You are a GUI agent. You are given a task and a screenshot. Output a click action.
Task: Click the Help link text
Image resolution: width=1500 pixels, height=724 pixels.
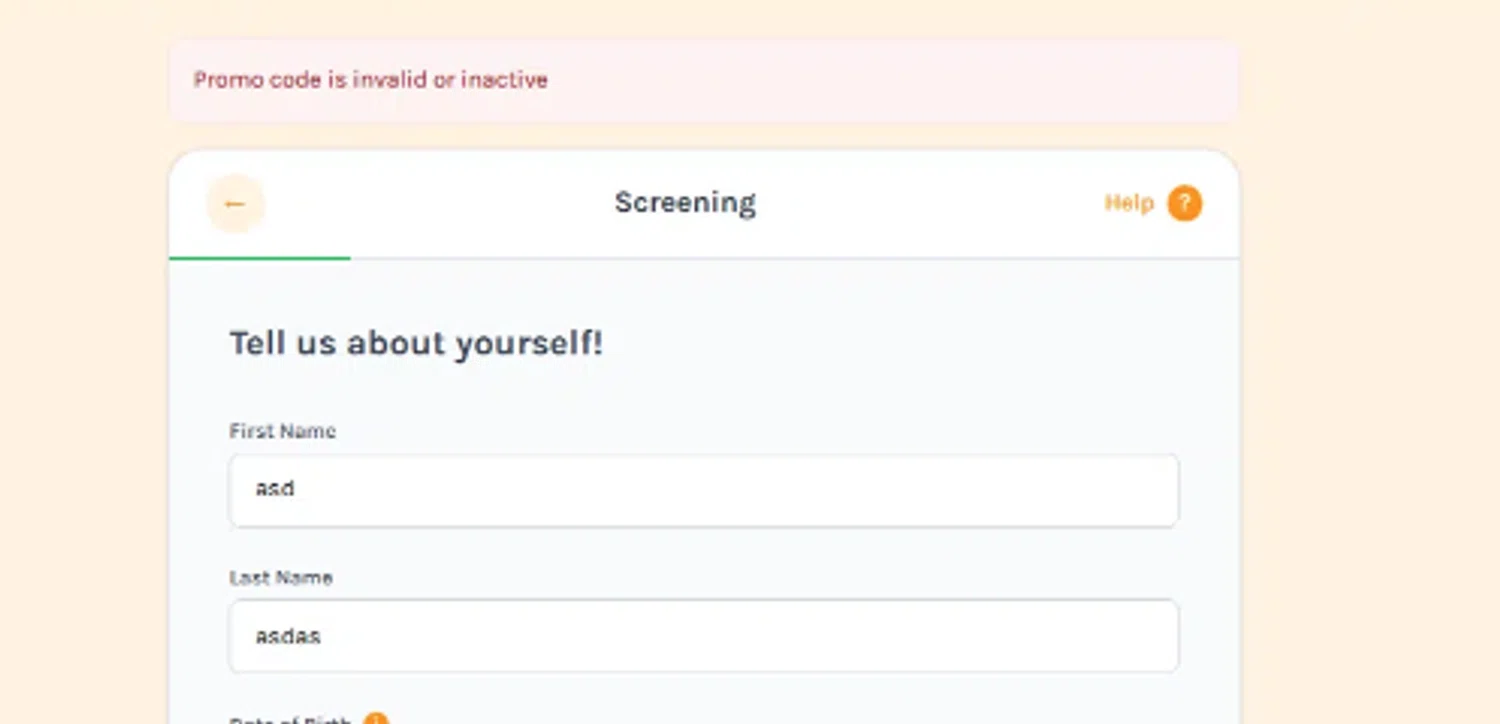coord(1129,203)
